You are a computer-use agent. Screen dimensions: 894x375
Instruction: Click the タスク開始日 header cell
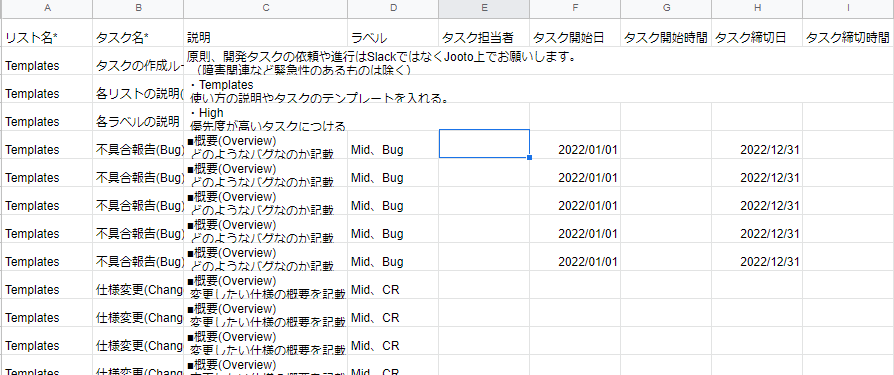pyautogui.click(x=575, y=32)
